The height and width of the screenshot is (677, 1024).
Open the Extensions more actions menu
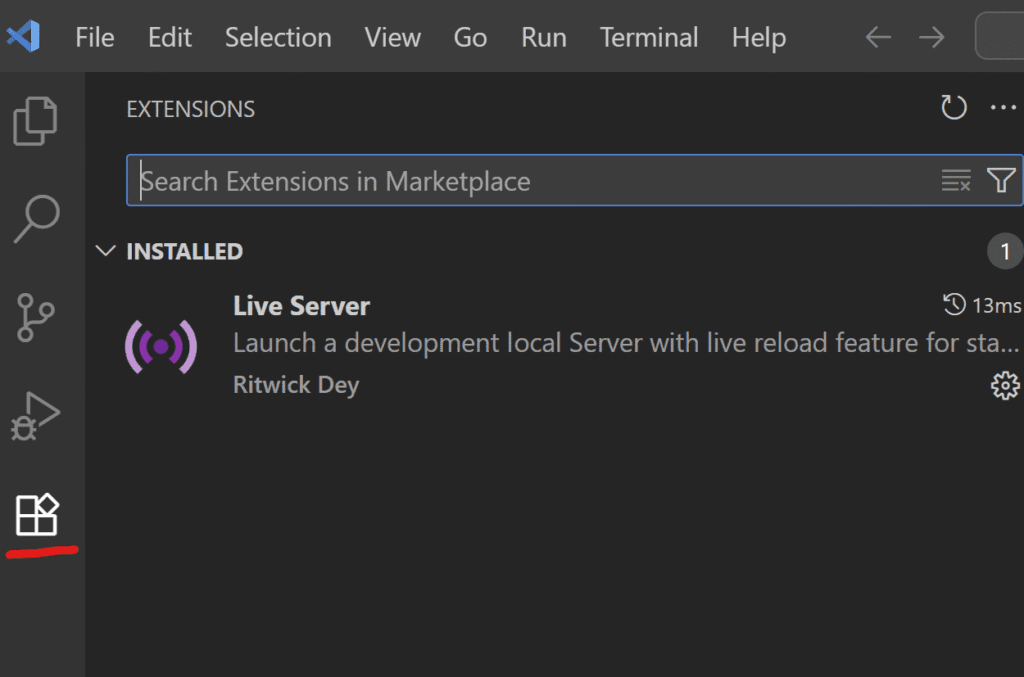coord(1003,108)
